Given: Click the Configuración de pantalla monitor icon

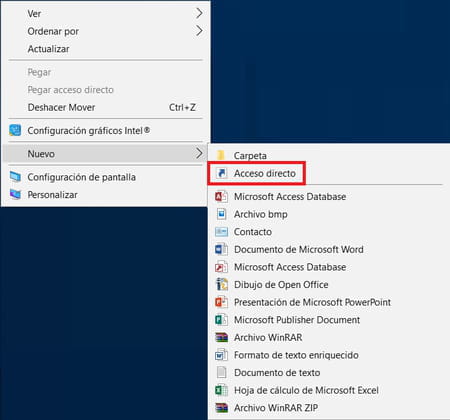Looking at the screenshot, I should coord(15,177).
